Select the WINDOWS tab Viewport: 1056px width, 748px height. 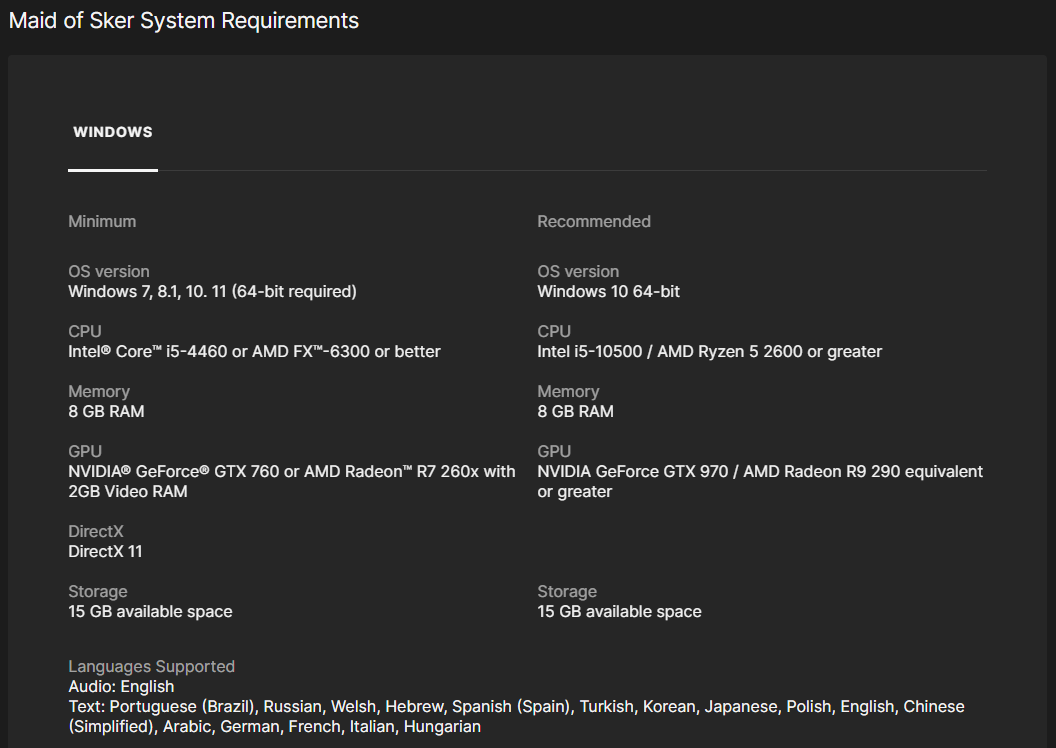(112, 132)
